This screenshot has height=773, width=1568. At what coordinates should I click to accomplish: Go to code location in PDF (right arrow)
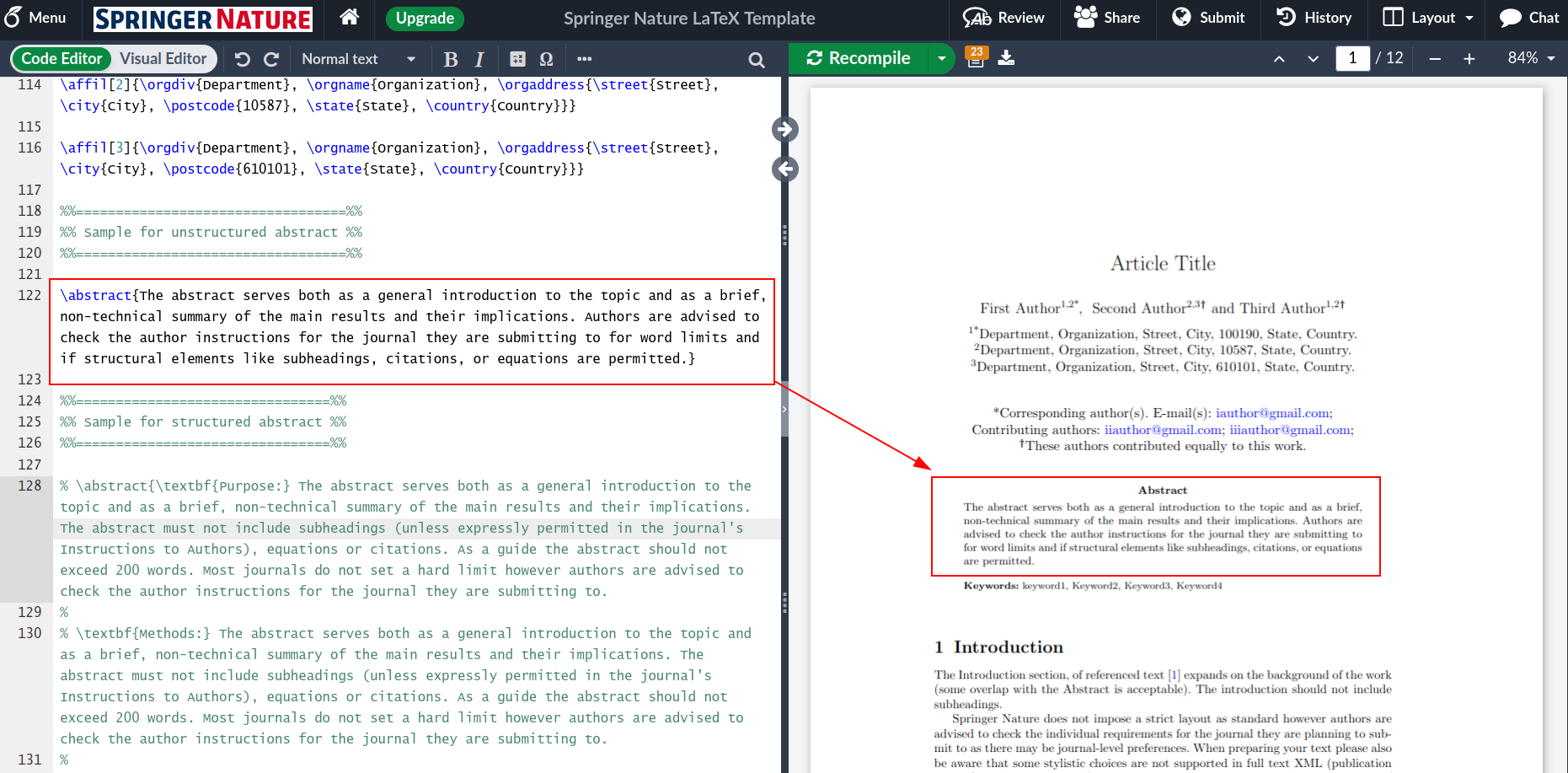click(784, 129)
